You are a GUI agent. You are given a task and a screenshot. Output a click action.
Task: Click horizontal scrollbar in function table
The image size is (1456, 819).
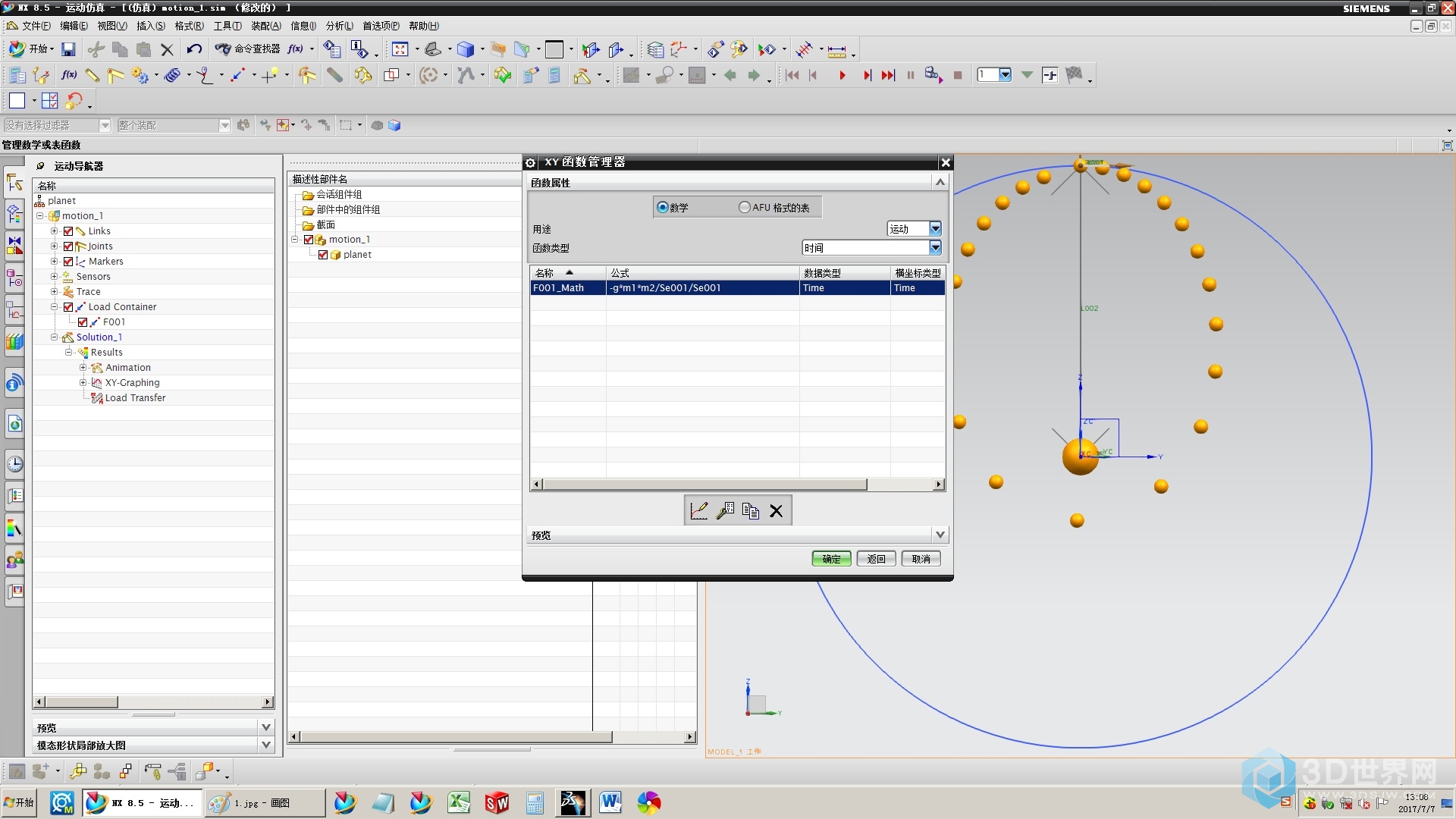click(704, 485)
